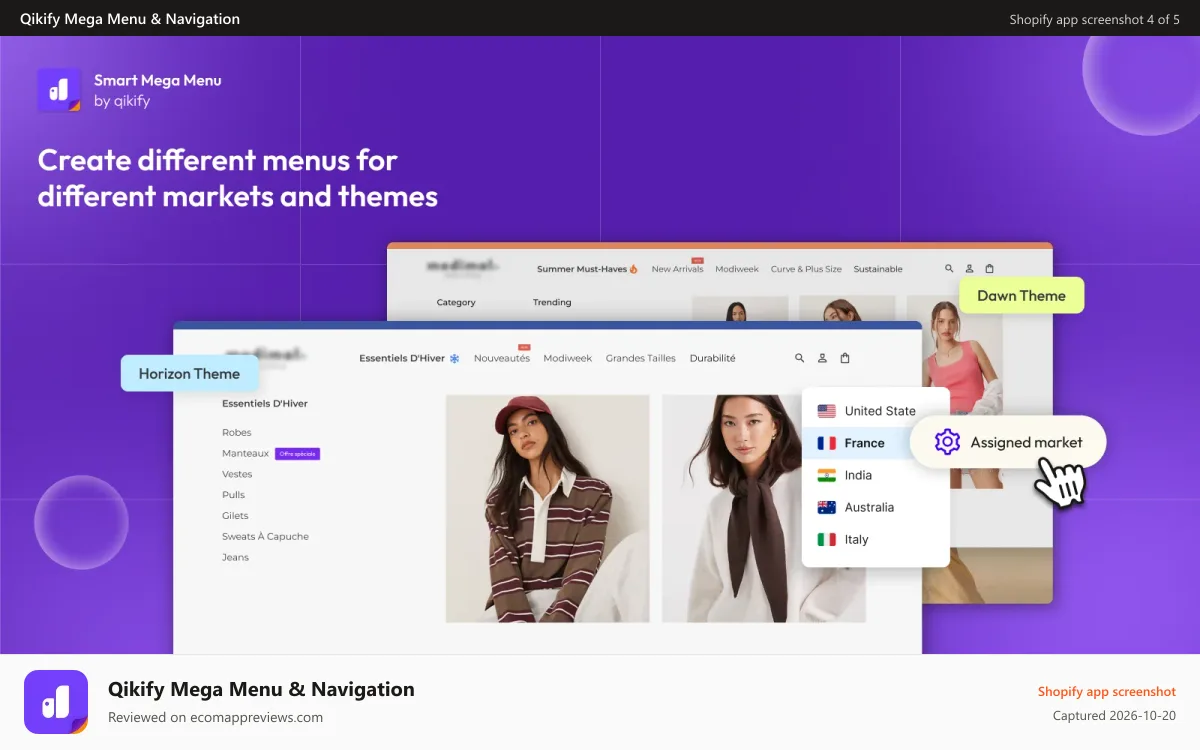Open Pulls submenu link
The image size is (1200, 750).
click(x=233, y=495)
